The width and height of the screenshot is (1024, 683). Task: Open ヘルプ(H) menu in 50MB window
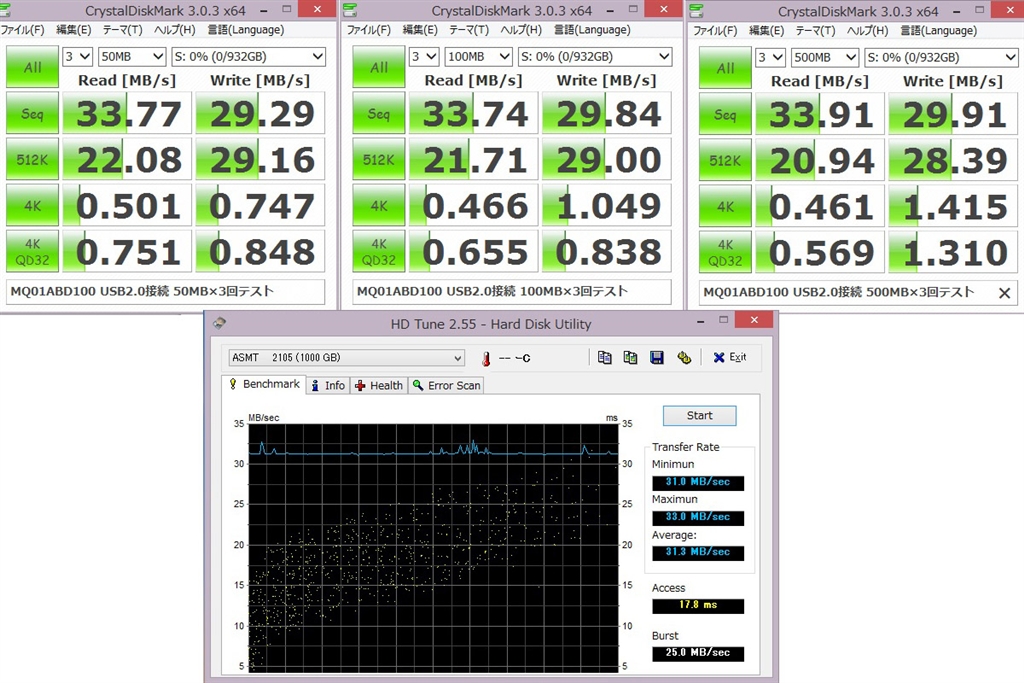[174, 30]
